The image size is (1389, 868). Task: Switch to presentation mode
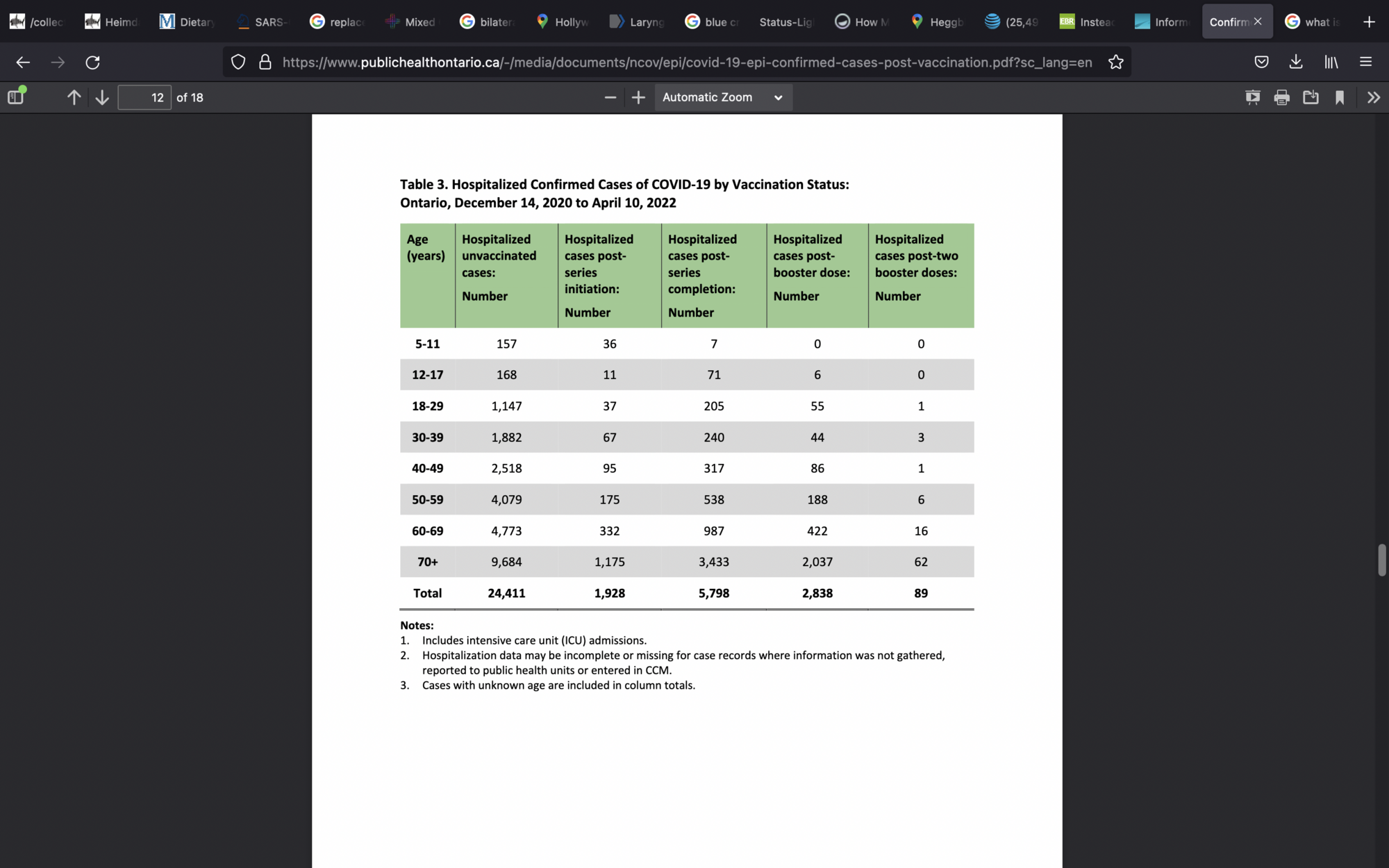click(1252, 97)
